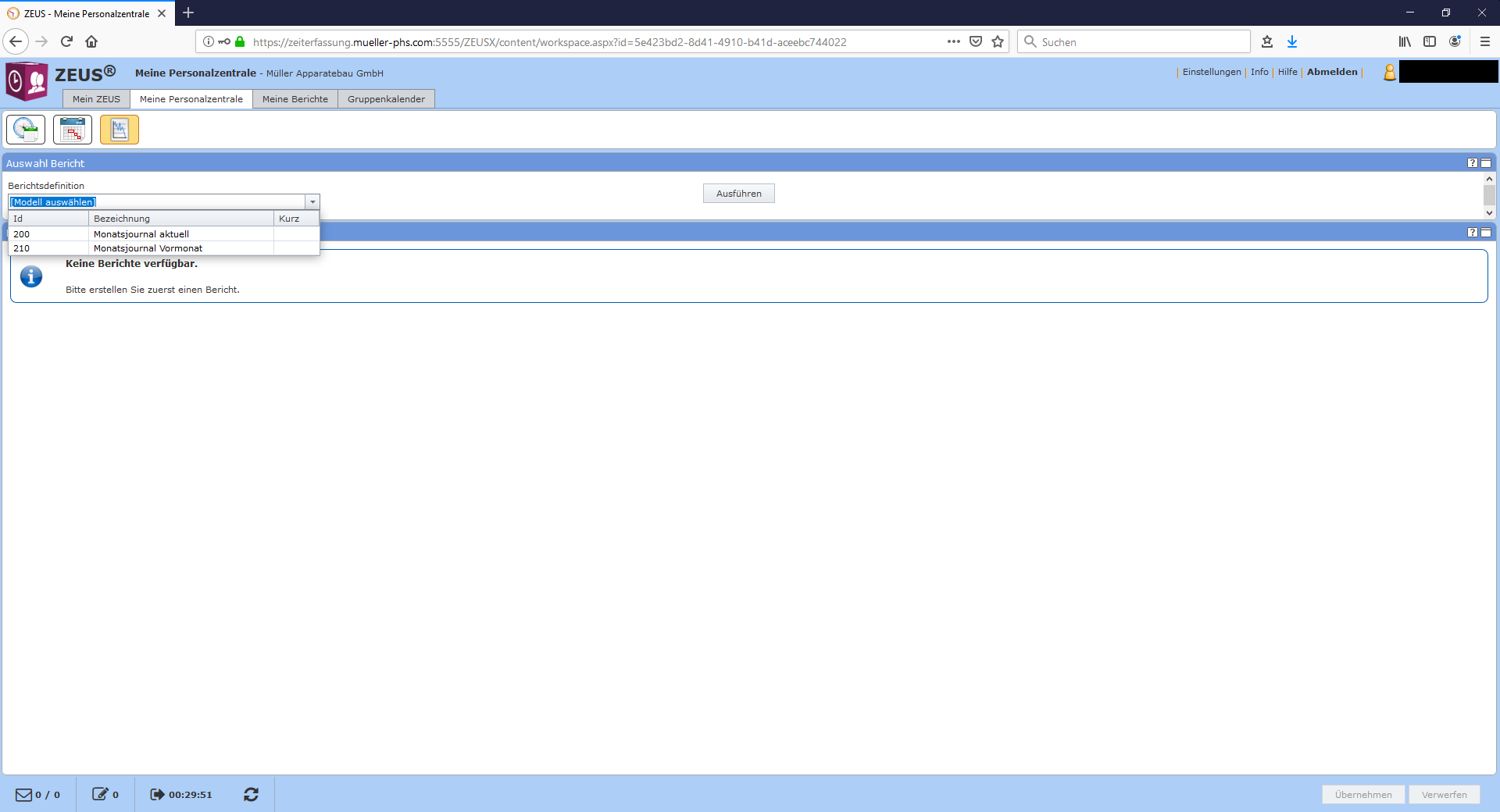This screenshot has width=1500, height=812.
Task: Collapse the lower reports panel
Action: [x=1486, y=232]
